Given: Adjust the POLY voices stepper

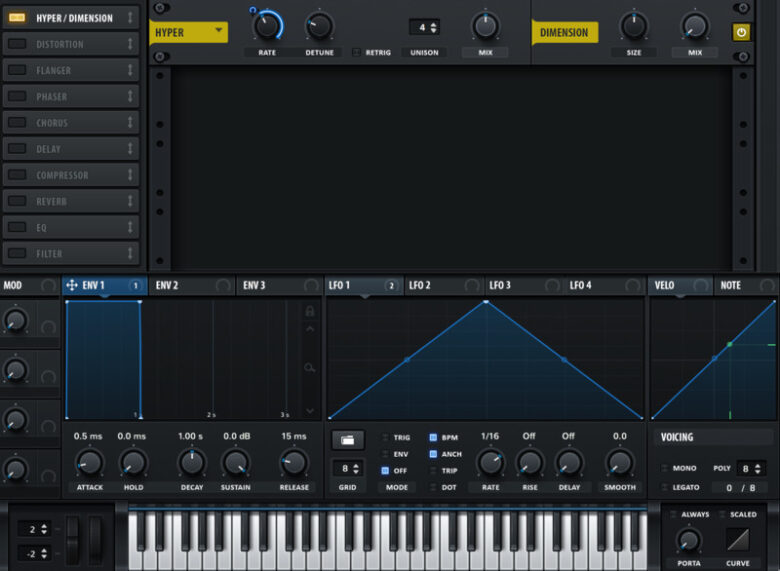Looking at the screenshot, I should click(751, 468).
